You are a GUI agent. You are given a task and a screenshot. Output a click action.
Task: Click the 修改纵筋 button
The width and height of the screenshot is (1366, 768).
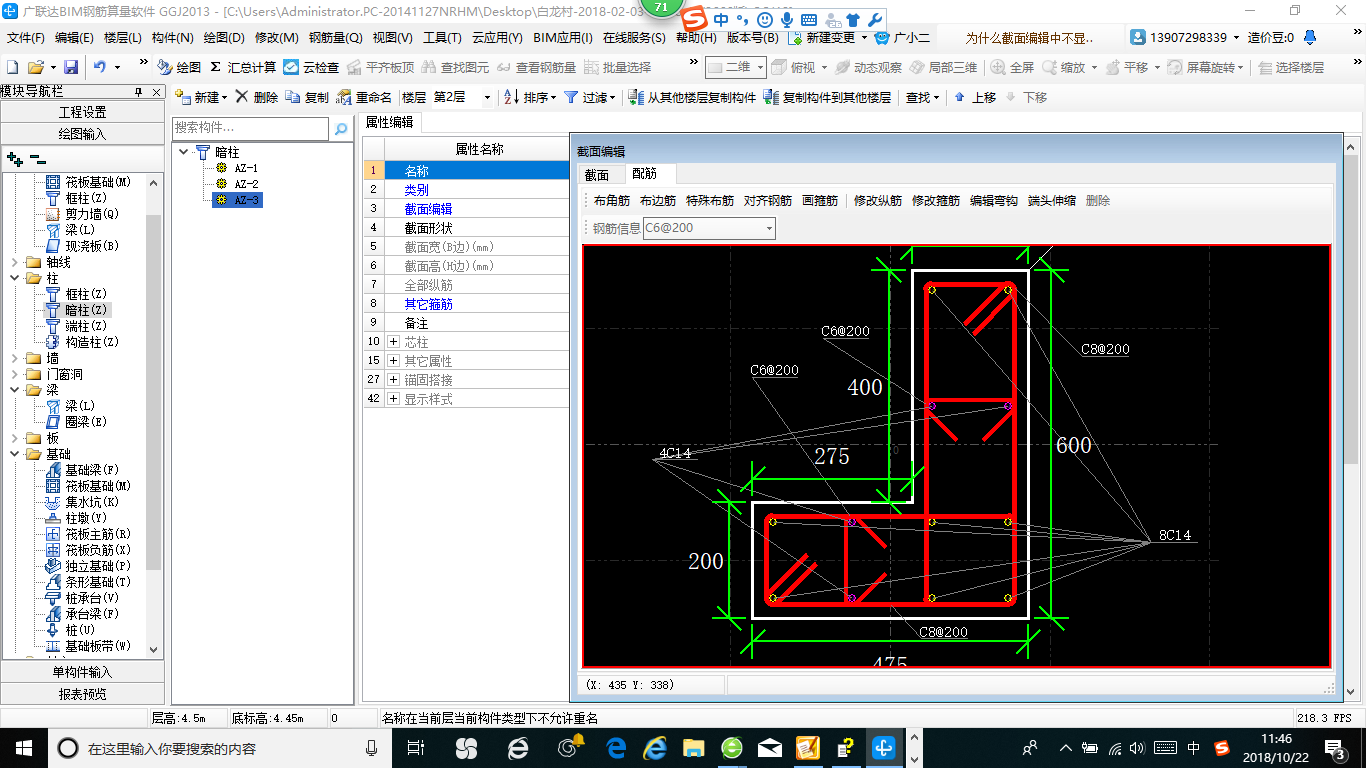click(x=878, y=201)
